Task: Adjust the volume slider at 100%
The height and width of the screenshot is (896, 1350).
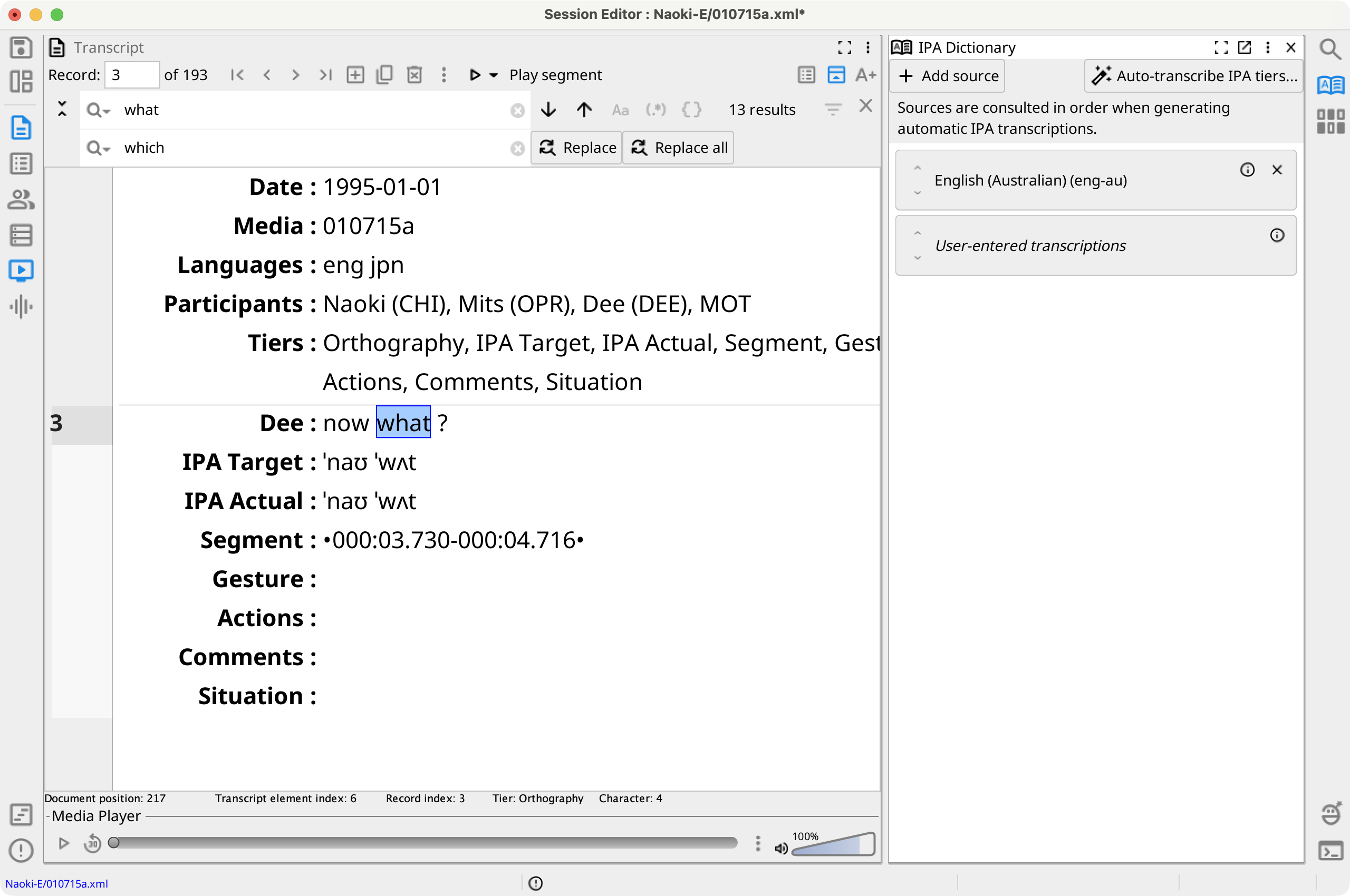Action: coord(833,844)
